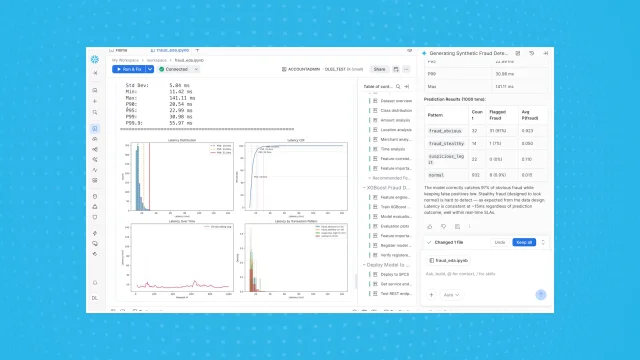640x360 pixels.
Task: Collapse the Deploy Model section in contents
Action: 364,265
